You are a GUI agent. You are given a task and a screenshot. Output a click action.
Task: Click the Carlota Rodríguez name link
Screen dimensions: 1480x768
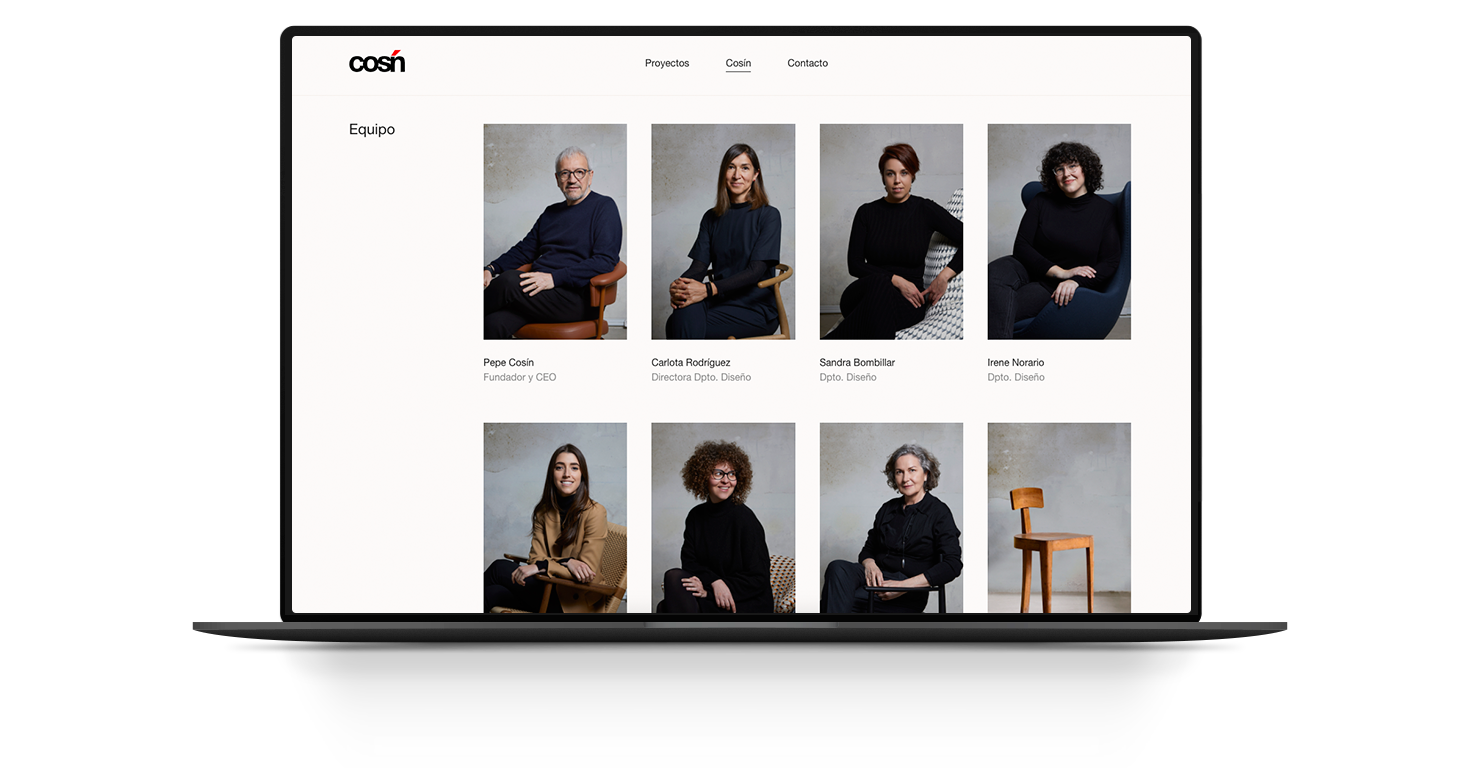click(x=691, y=362)
